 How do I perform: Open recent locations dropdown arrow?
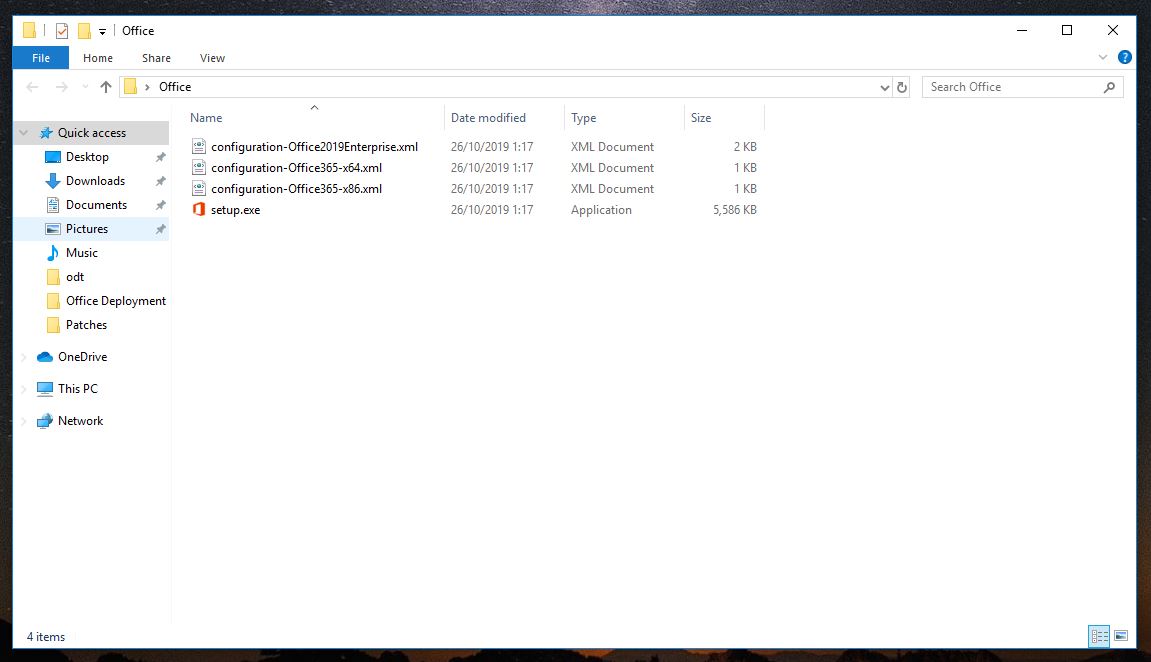click(85, 87)
